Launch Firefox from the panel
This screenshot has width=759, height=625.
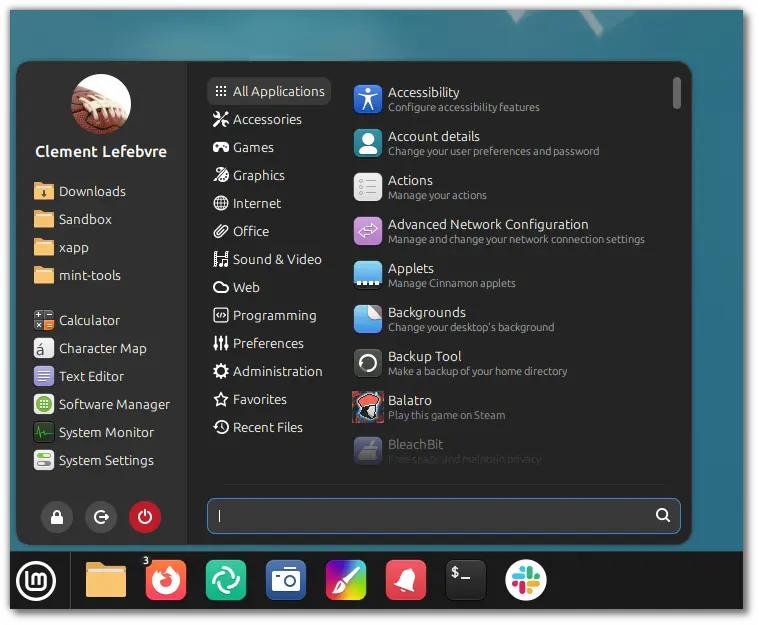pyautogui.click(x=166, y=580)
